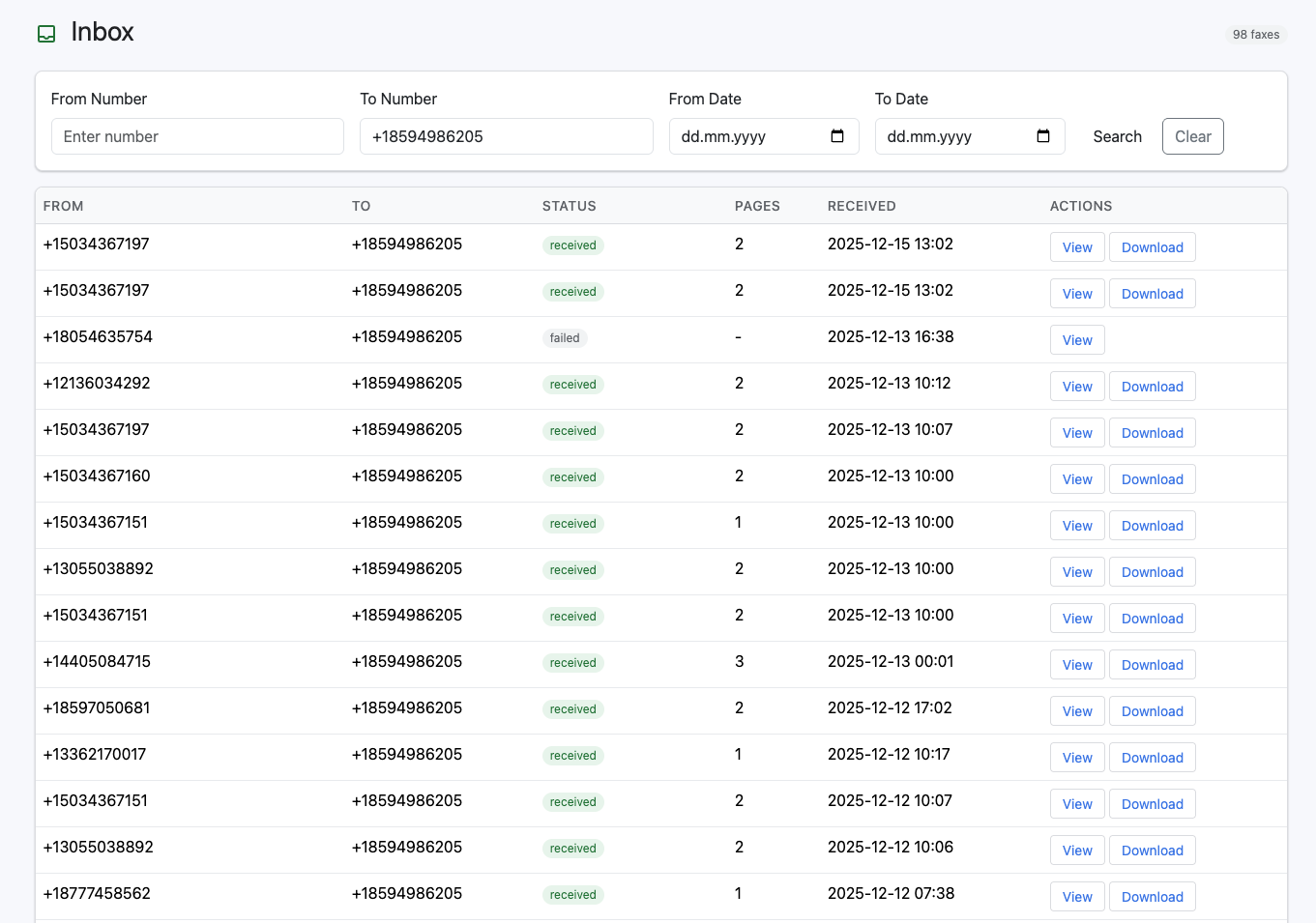Download the fax from +15034367160
The image size is (1316, 923).
click(x=1152, y=479)
